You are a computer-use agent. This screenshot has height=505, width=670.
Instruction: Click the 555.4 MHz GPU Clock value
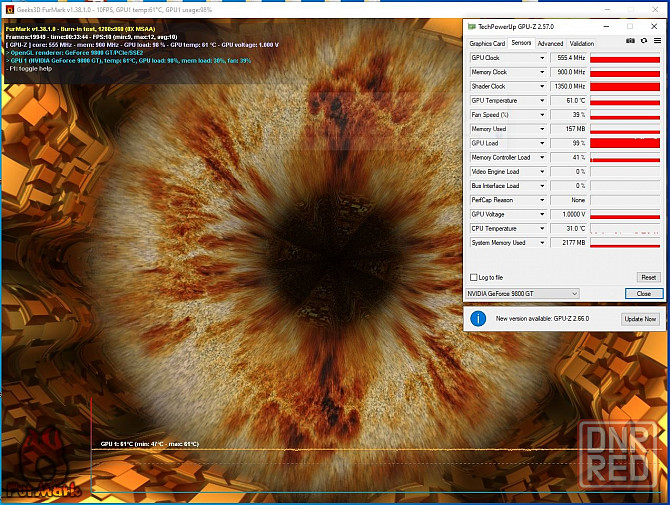point(569,58)
